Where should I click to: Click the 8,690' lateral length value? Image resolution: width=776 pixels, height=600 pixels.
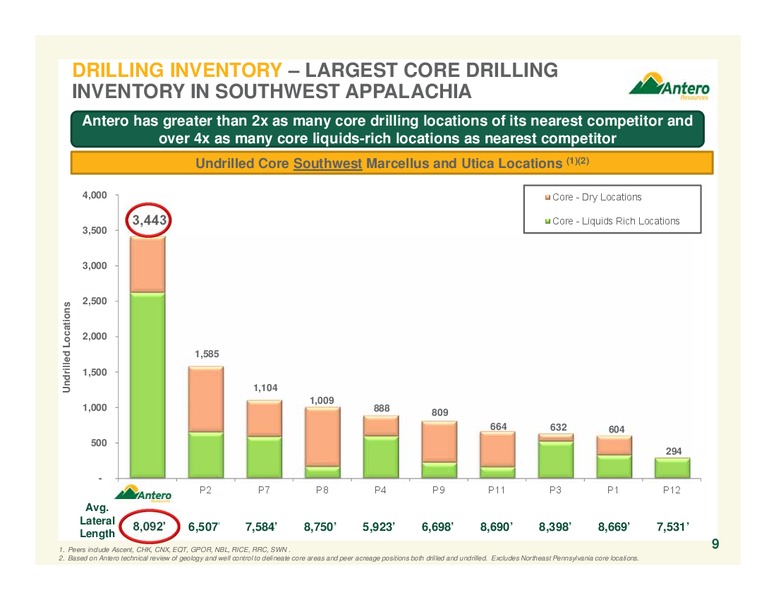click(x=496, y=527)
